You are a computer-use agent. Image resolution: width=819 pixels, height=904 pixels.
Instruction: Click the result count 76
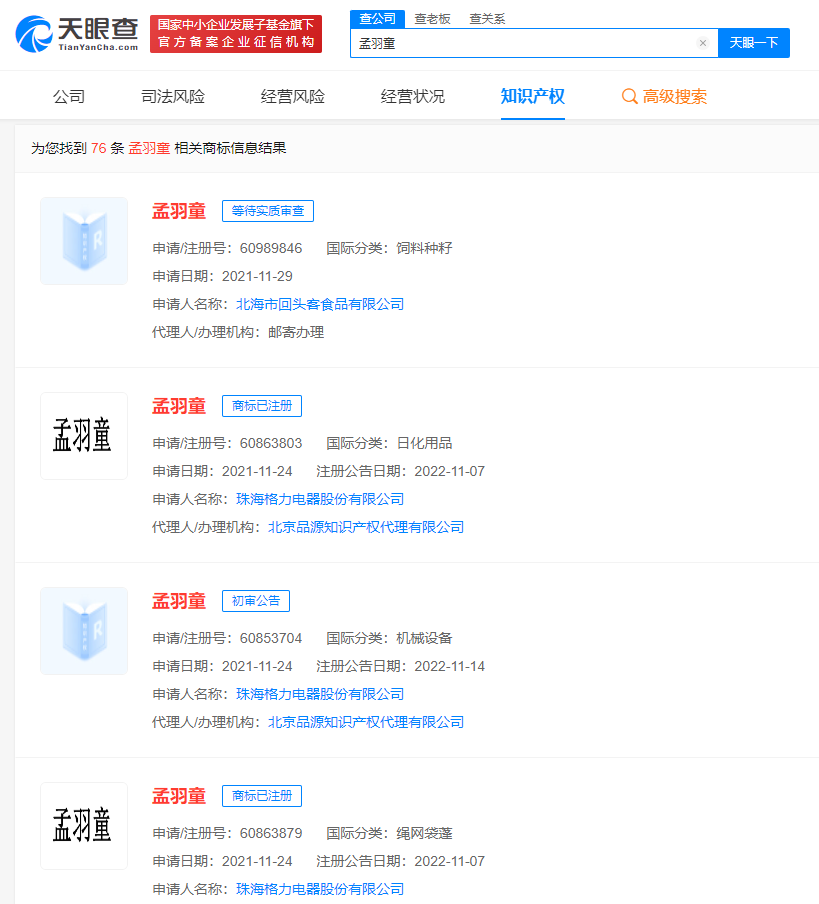[x=99, y=148]
